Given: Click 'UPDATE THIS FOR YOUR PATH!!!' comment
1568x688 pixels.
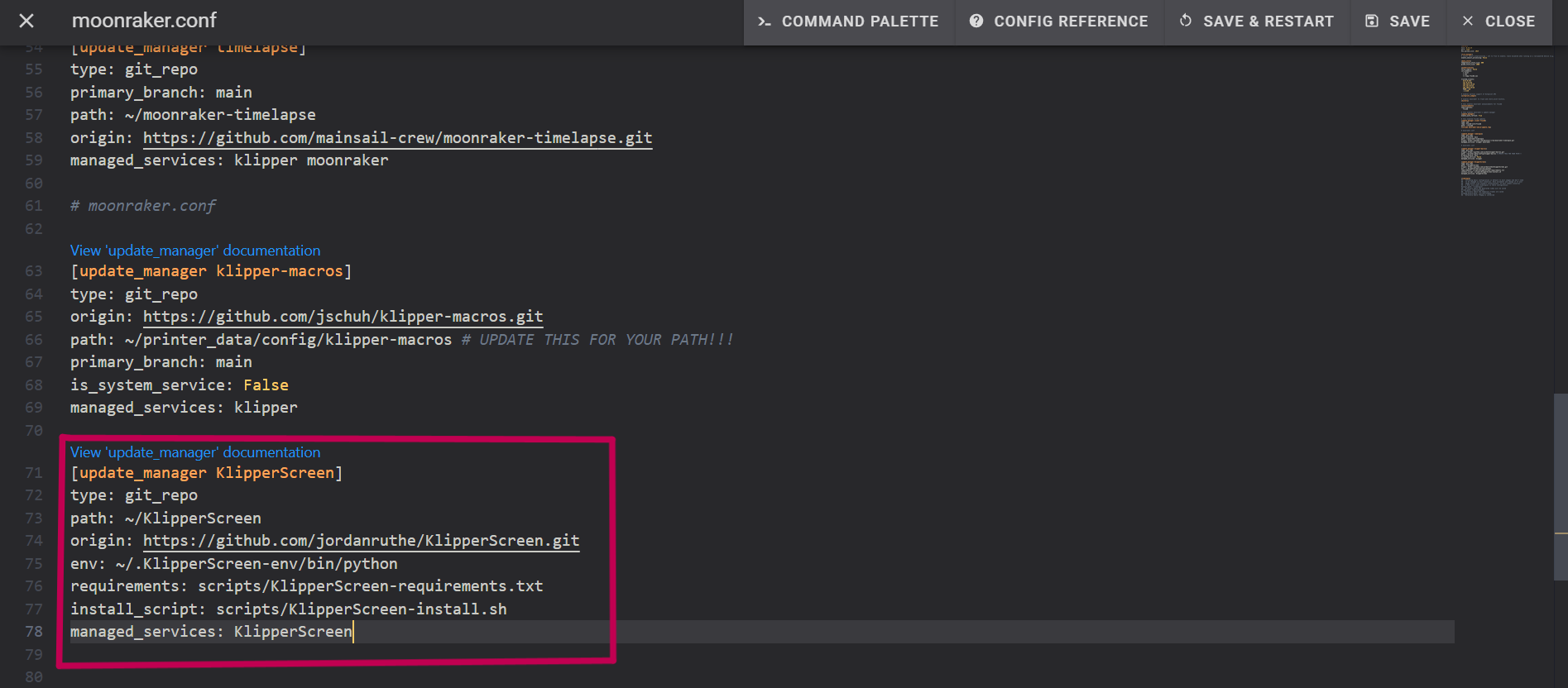Looking at the screenshot, I should point(597,340).
